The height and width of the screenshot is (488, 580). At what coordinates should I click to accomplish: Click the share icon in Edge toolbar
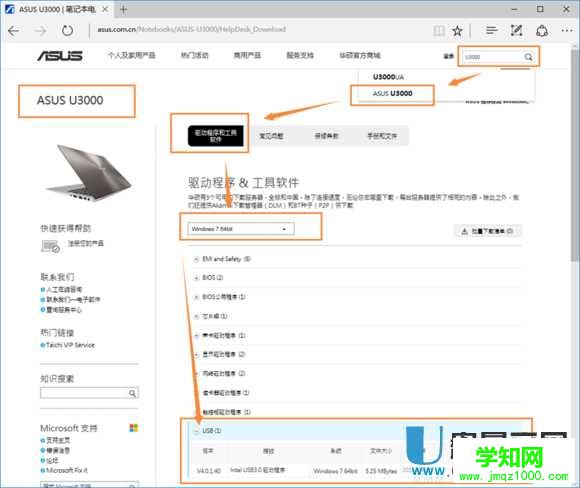point(542,30)
